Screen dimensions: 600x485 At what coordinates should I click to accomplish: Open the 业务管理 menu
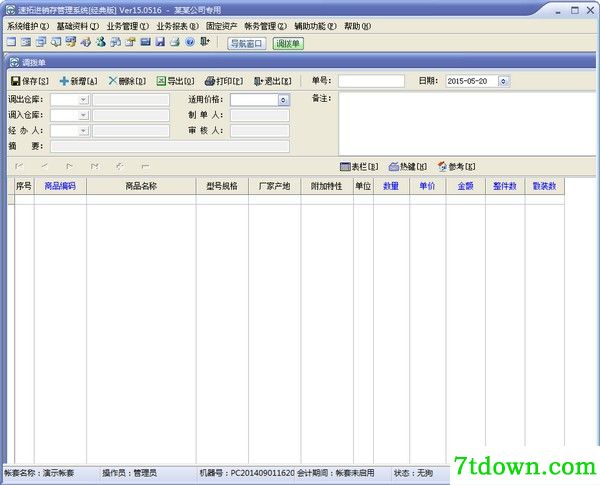click(x=128, y=26)
